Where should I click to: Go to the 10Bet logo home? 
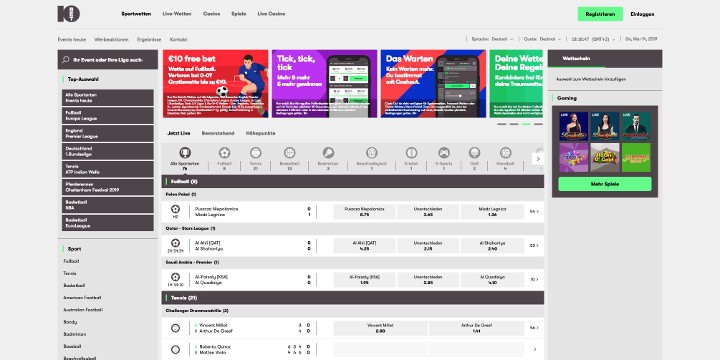pos(69,14)
